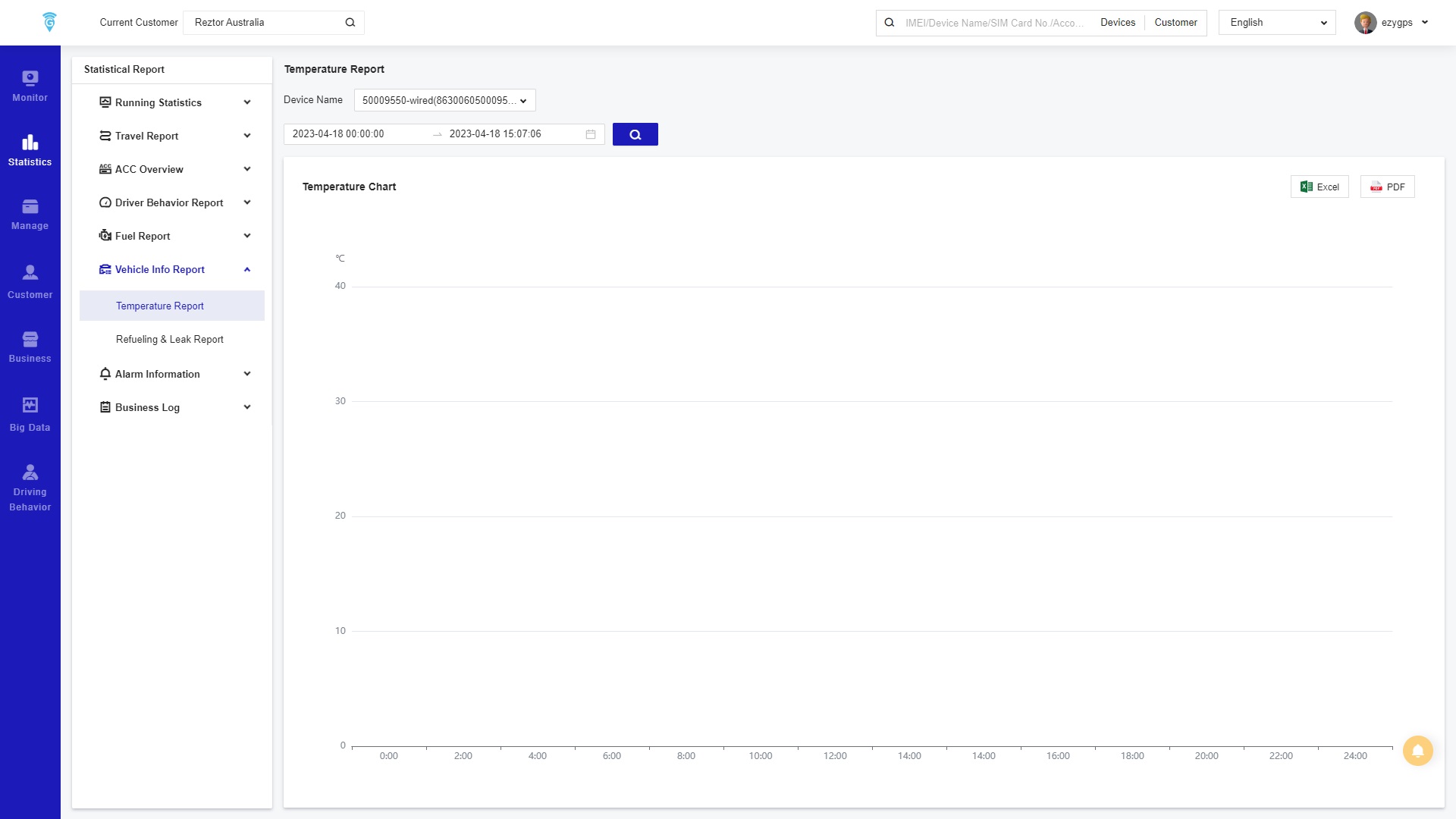Switch search scope to Customer
This screenshot has width=1456, height=819.
tap(1175, 23)
